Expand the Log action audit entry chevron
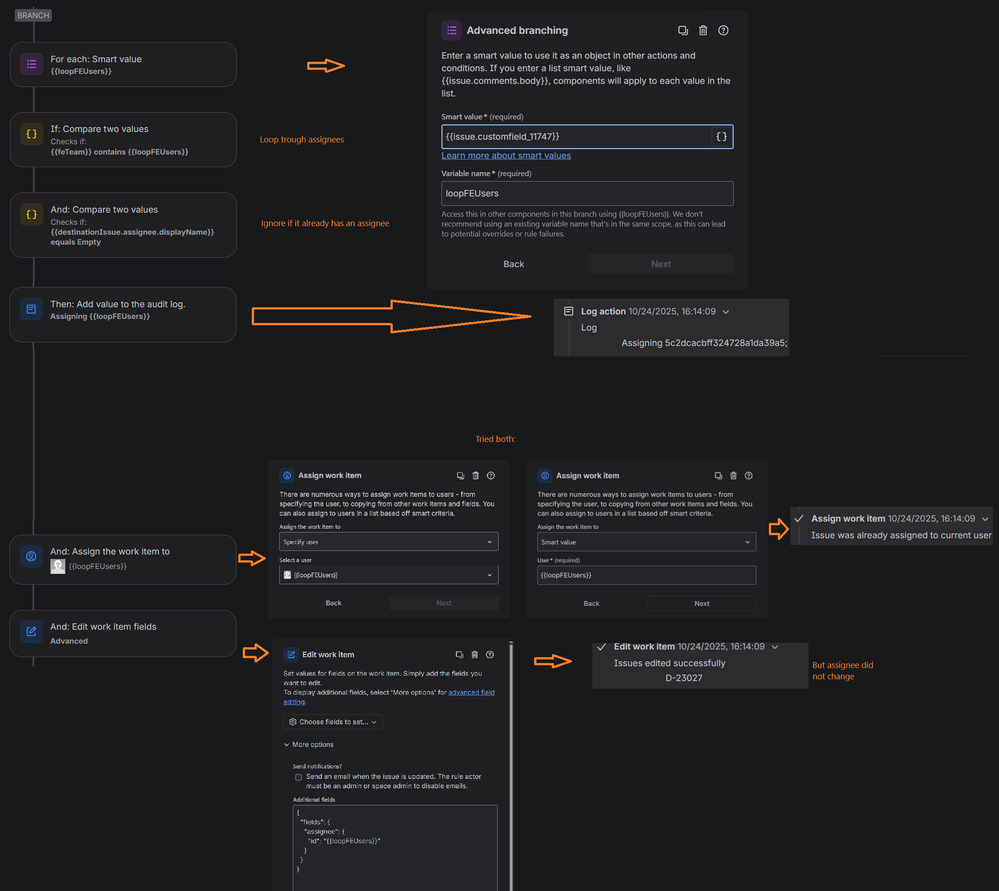 pos(726,312)
